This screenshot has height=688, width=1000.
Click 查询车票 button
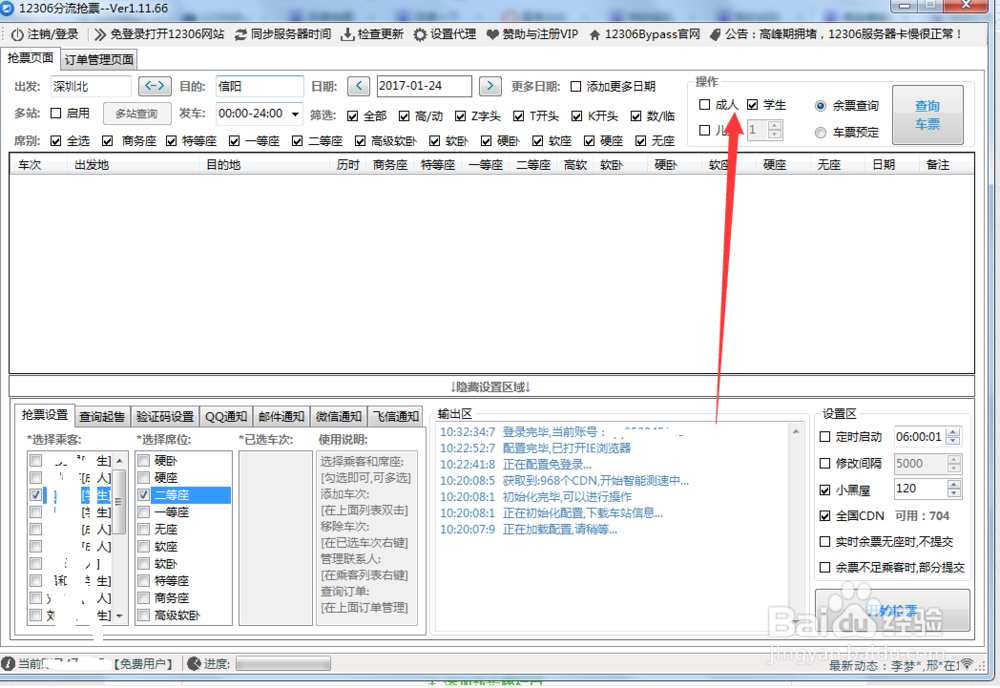(x=927, y=115)
